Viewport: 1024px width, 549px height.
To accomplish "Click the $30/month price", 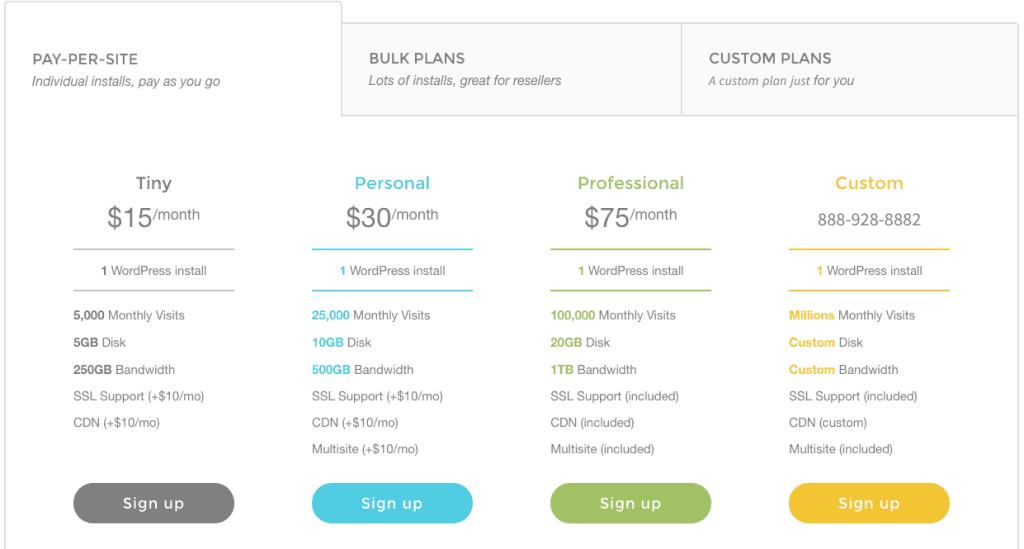I will [x=392, y=217].
